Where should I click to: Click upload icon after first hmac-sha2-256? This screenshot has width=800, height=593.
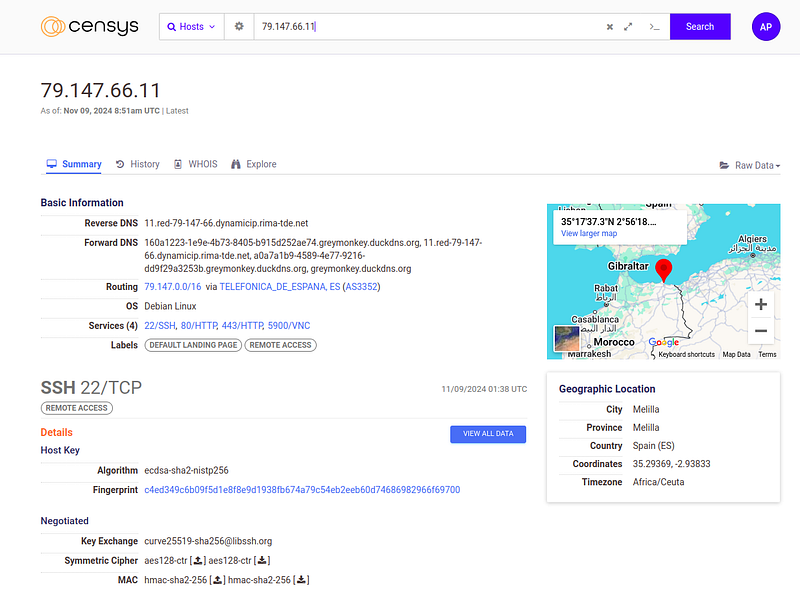(x=217, y=580)
